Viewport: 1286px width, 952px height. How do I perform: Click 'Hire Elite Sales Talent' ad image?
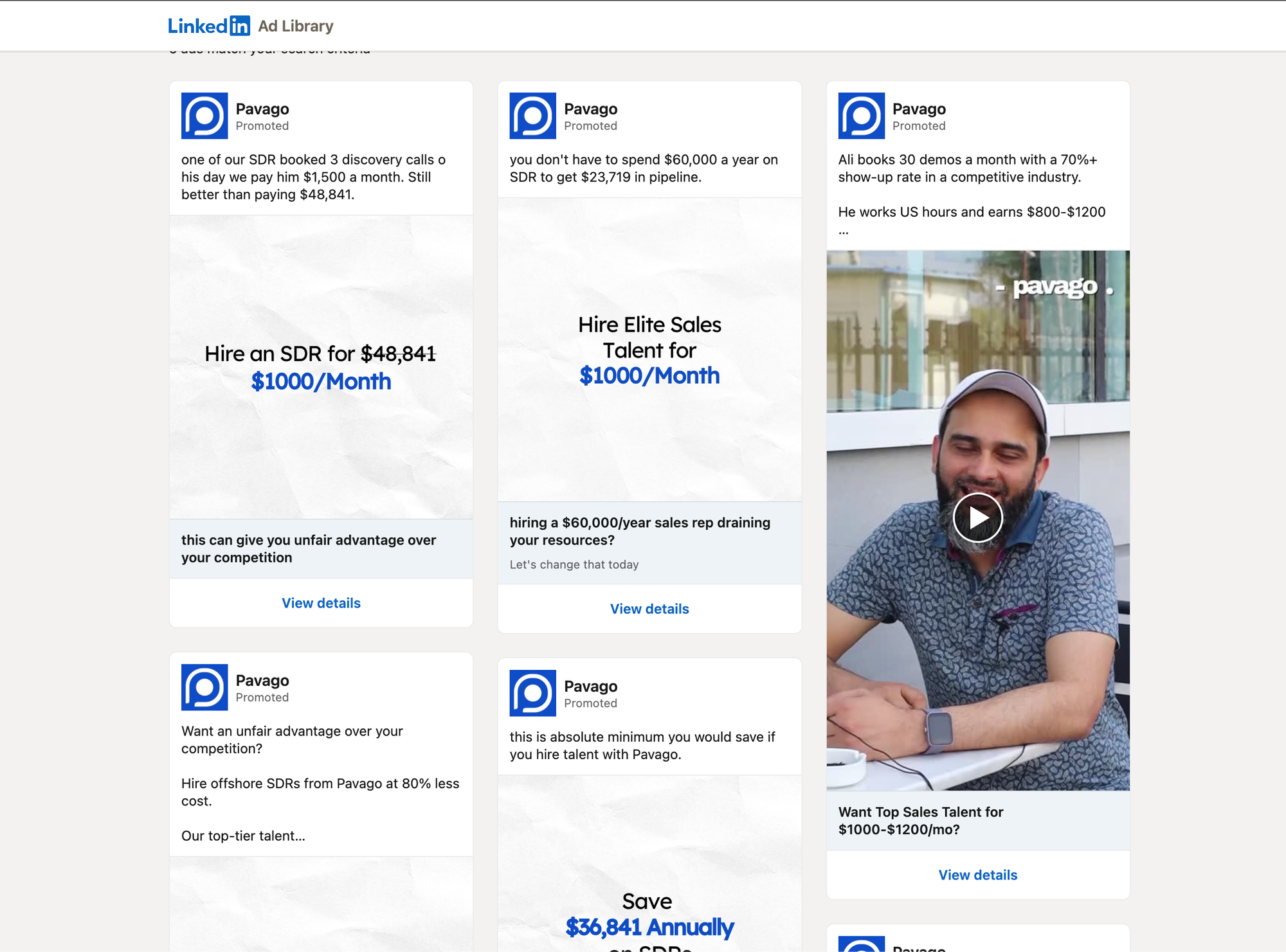(649, 350)
